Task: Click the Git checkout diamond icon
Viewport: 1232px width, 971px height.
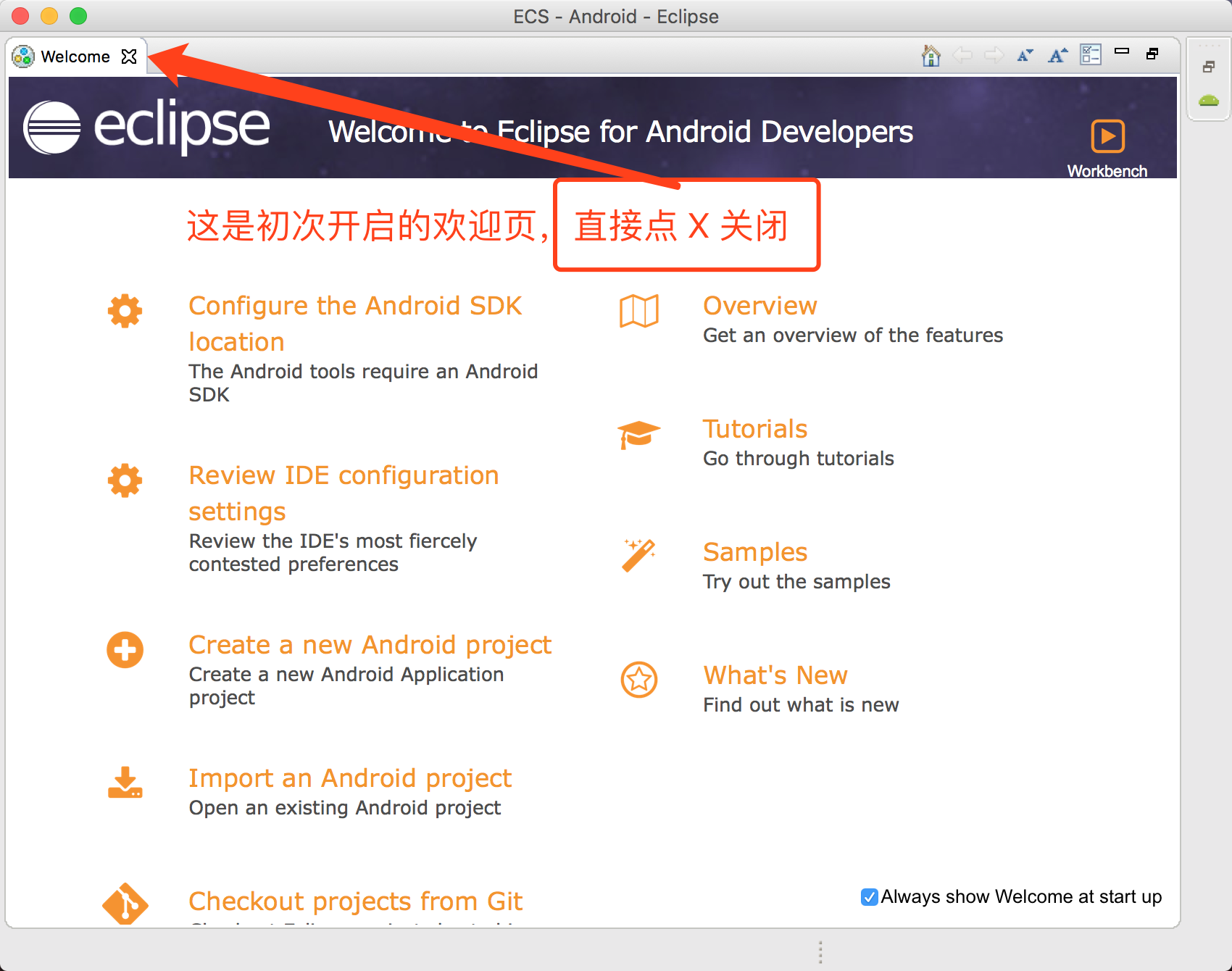Action: [125, 904]
